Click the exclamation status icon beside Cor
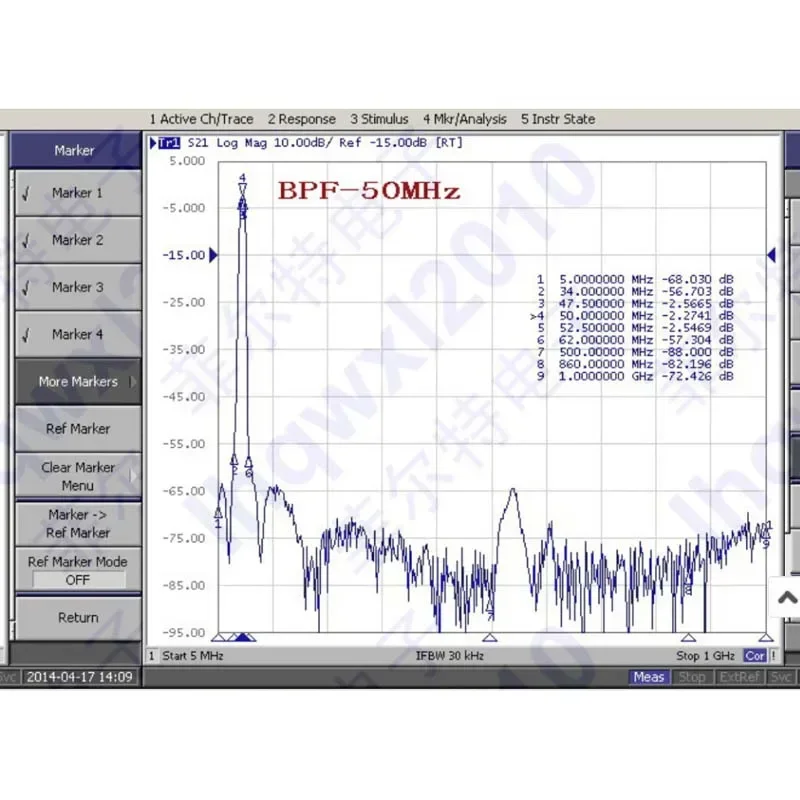 pos(773,656)
